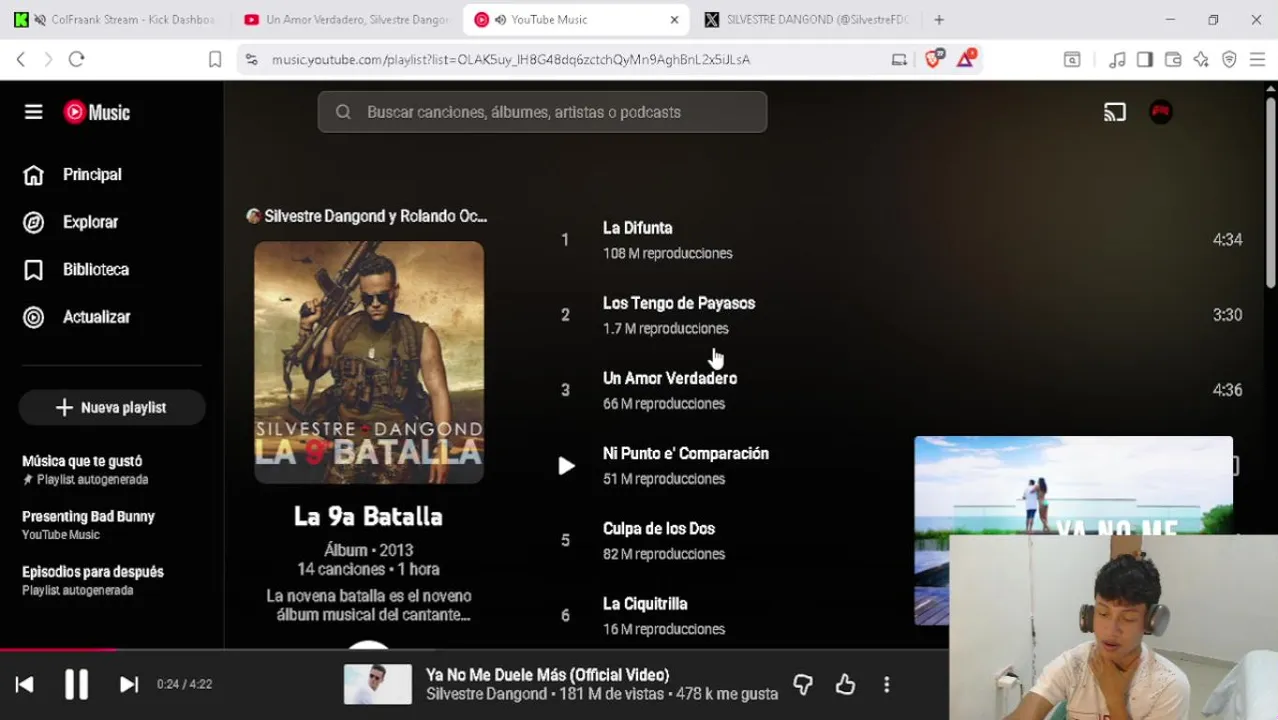Expand the album description text
1278x720 pixels.
(369, 605)
